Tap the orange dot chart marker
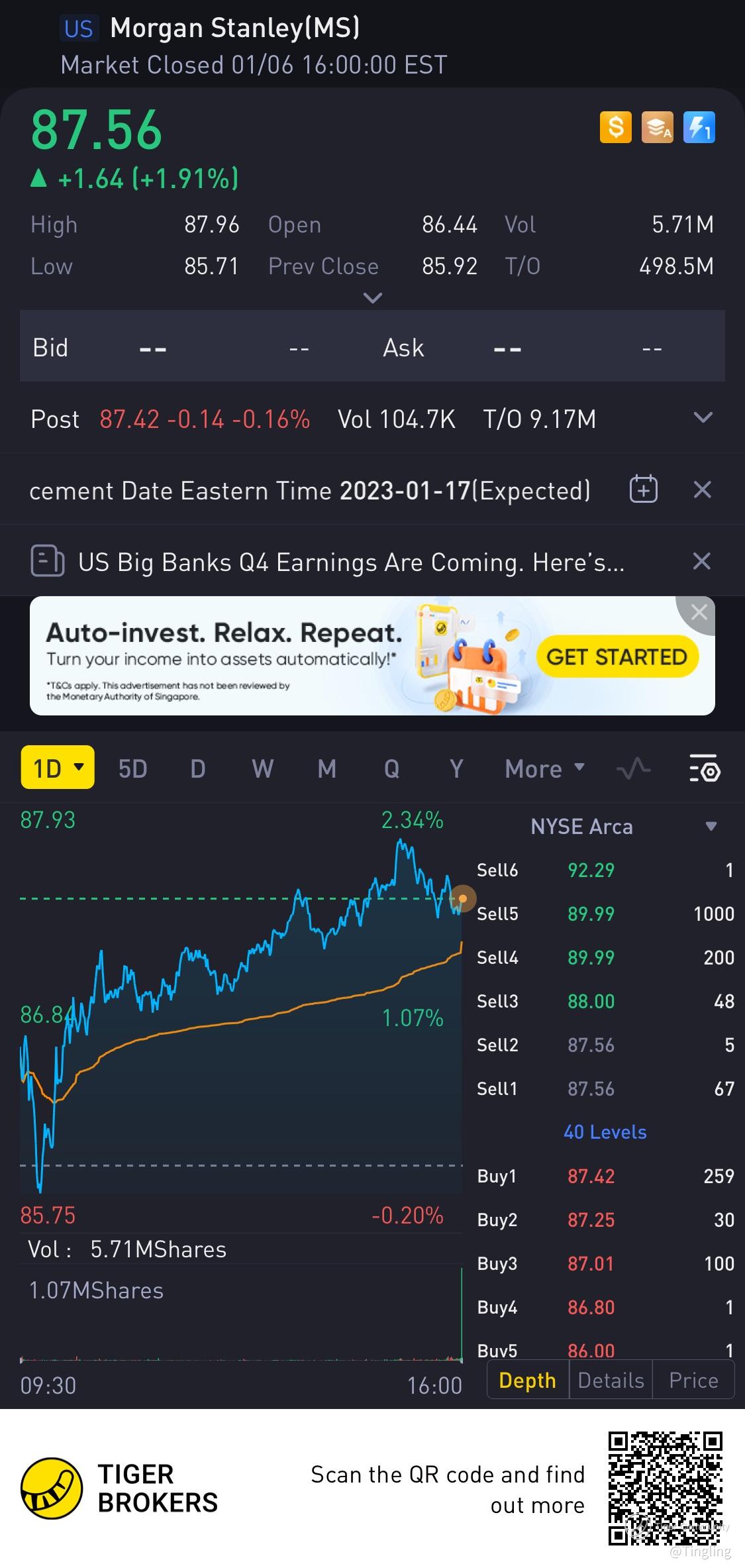Screen dimensions: 745x1568 click(x=462, y=899)
